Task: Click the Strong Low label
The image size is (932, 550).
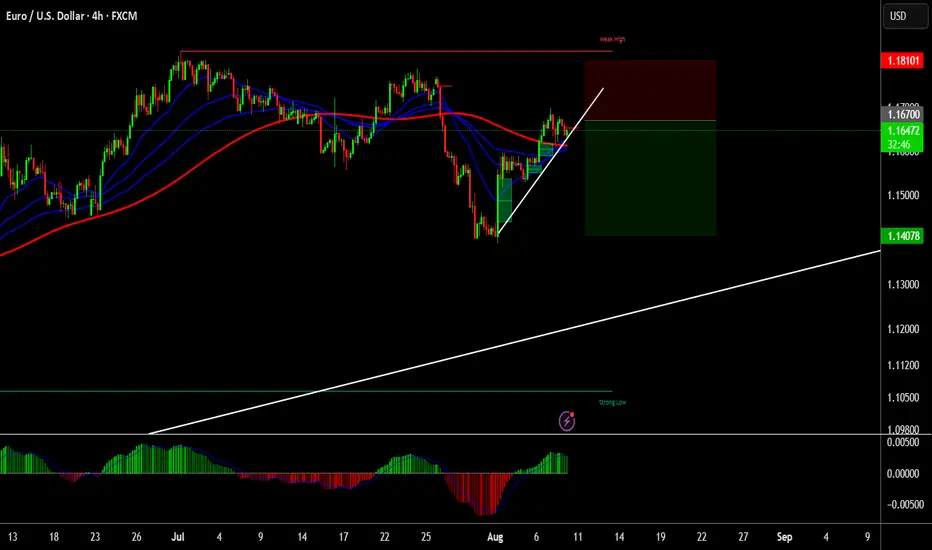Action: (x=612, y=403)
